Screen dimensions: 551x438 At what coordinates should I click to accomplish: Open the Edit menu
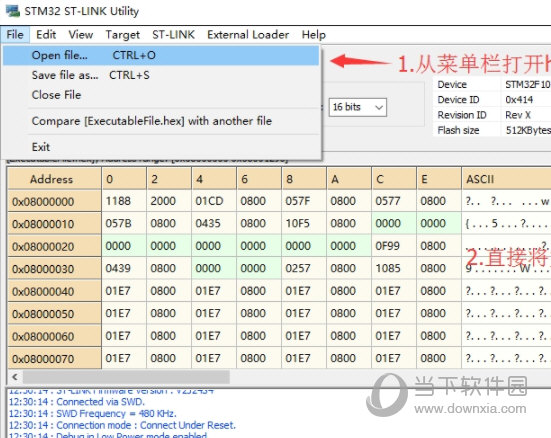coord(46,35)
